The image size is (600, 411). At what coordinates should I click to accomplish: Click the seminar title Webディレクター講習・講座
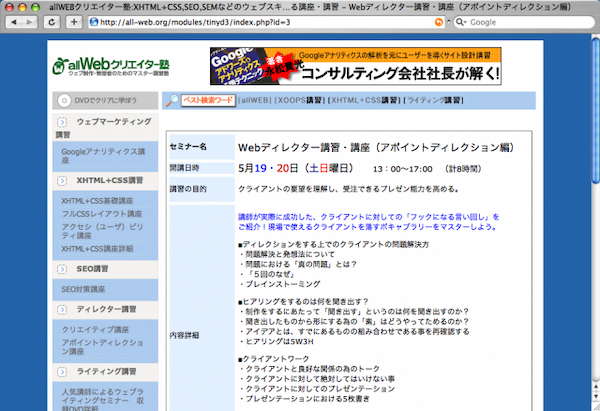(376, 148)
